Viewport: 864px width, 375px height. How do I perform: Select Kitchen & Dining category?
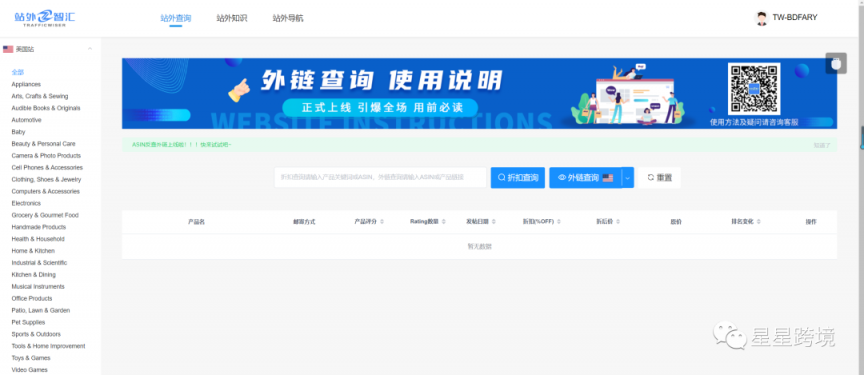[x=34, y=275]
